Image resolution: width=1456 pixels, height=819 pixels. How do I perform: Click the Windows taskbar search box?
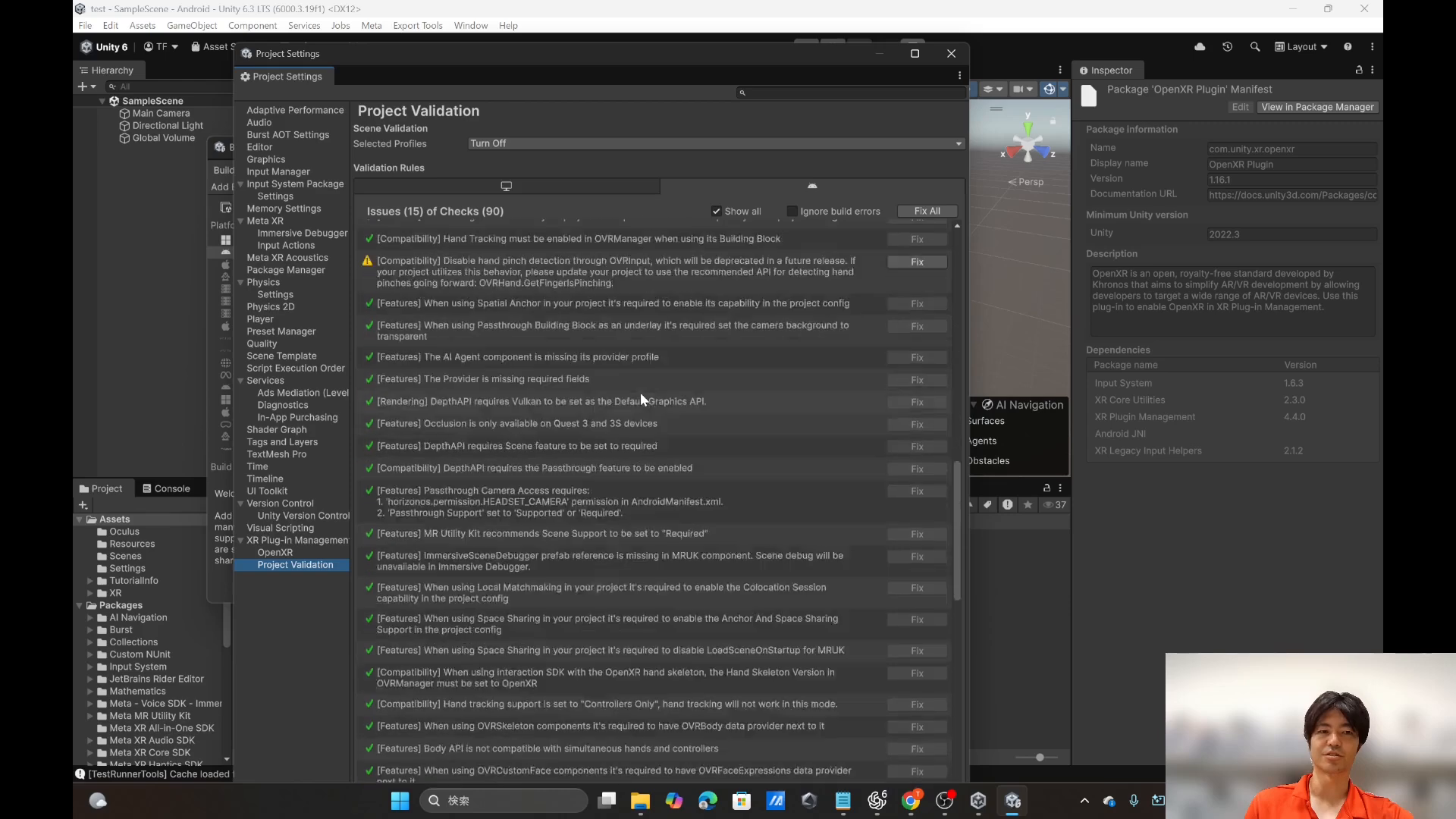[504, 801]
